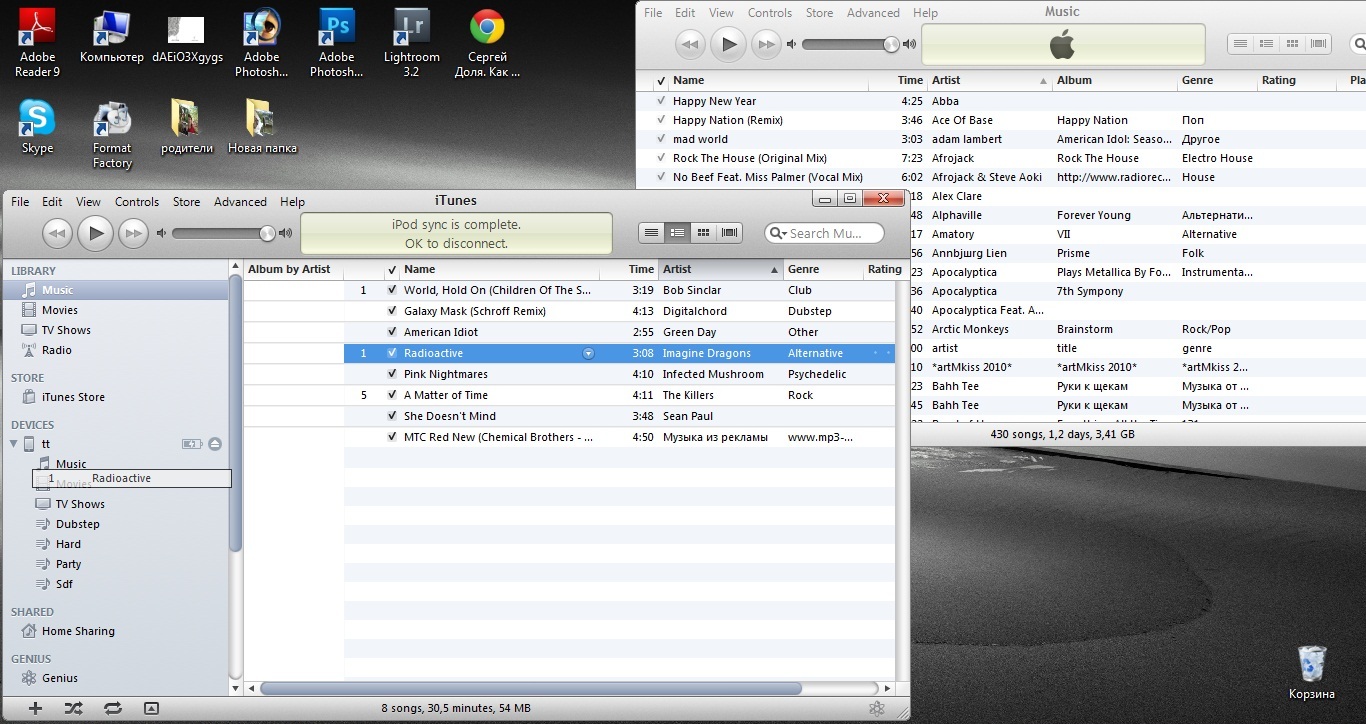Open the Новая папка folder
The image size is (1366, 724).
pos(262,127)
